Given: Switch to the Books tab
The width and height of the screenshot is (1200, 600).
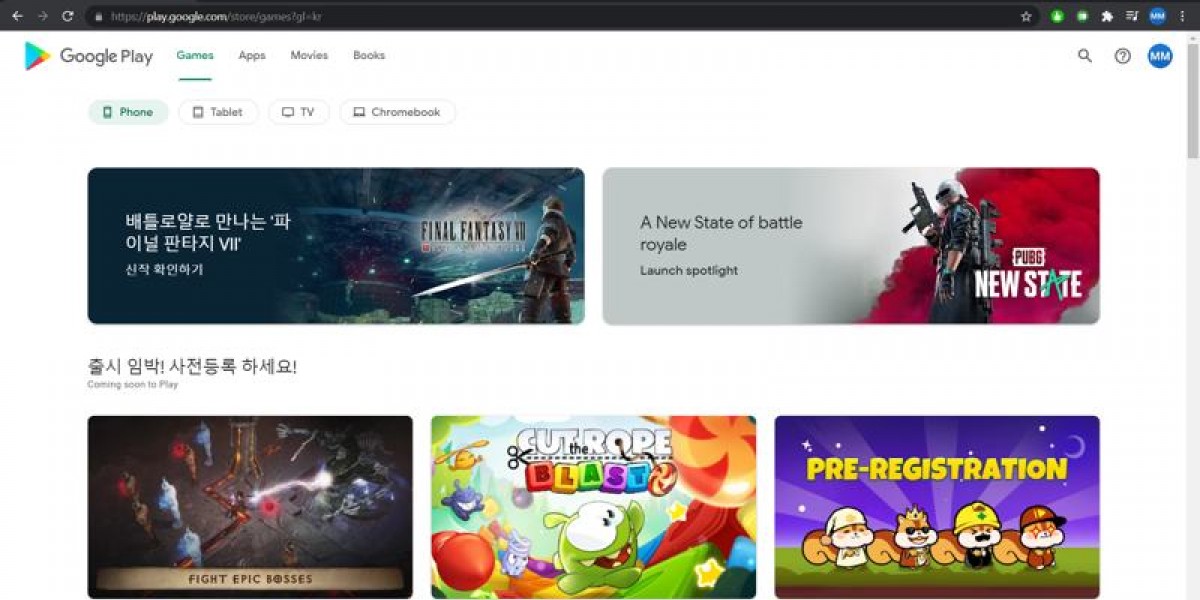Looking at the screenshot, I should 369,56.
